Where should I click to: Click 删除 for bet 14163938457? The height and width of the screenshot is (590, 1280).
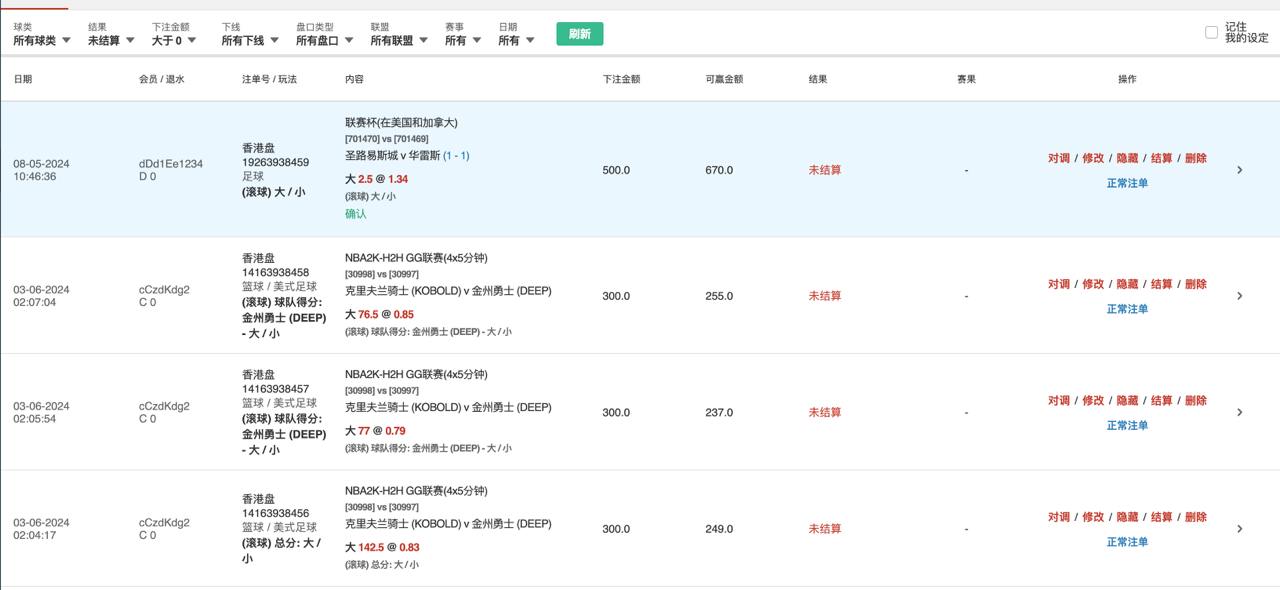point(1196,401)
